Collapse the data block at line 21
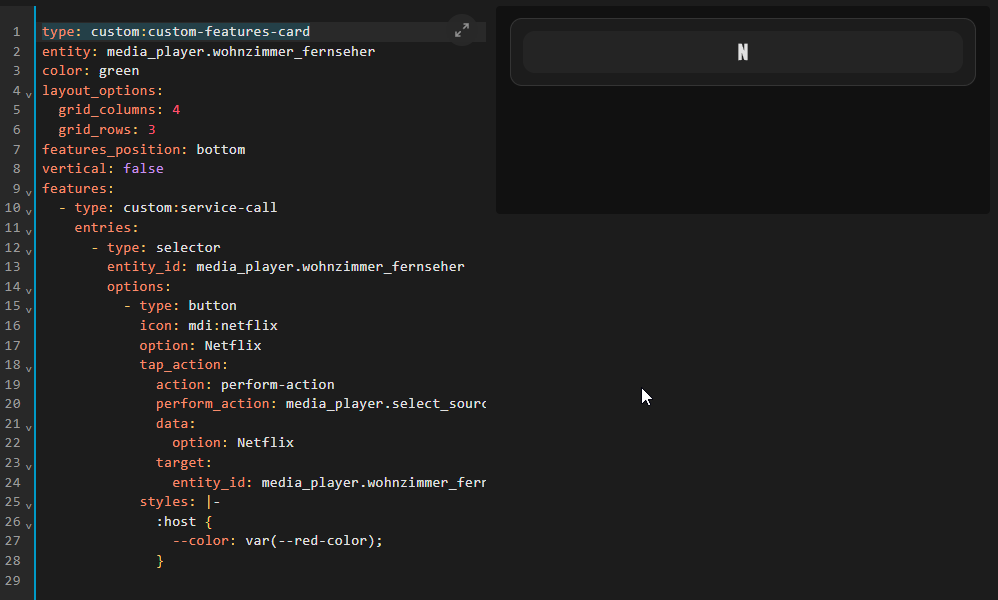This screenshot has height=600, width=998. click(x=28, y=426)
